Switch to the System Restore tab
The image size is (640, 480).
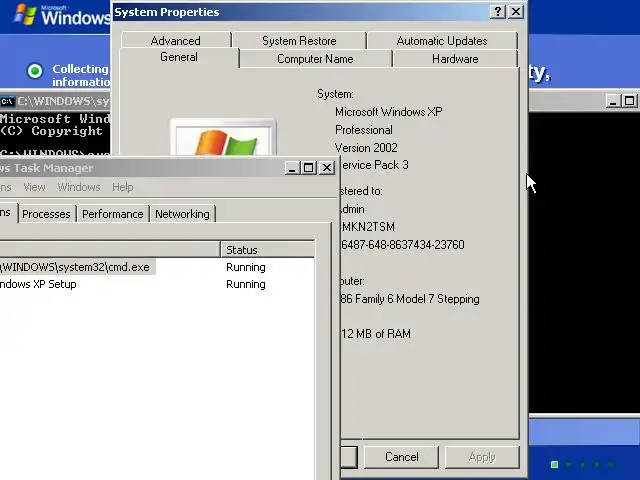(x=299, y=41)
